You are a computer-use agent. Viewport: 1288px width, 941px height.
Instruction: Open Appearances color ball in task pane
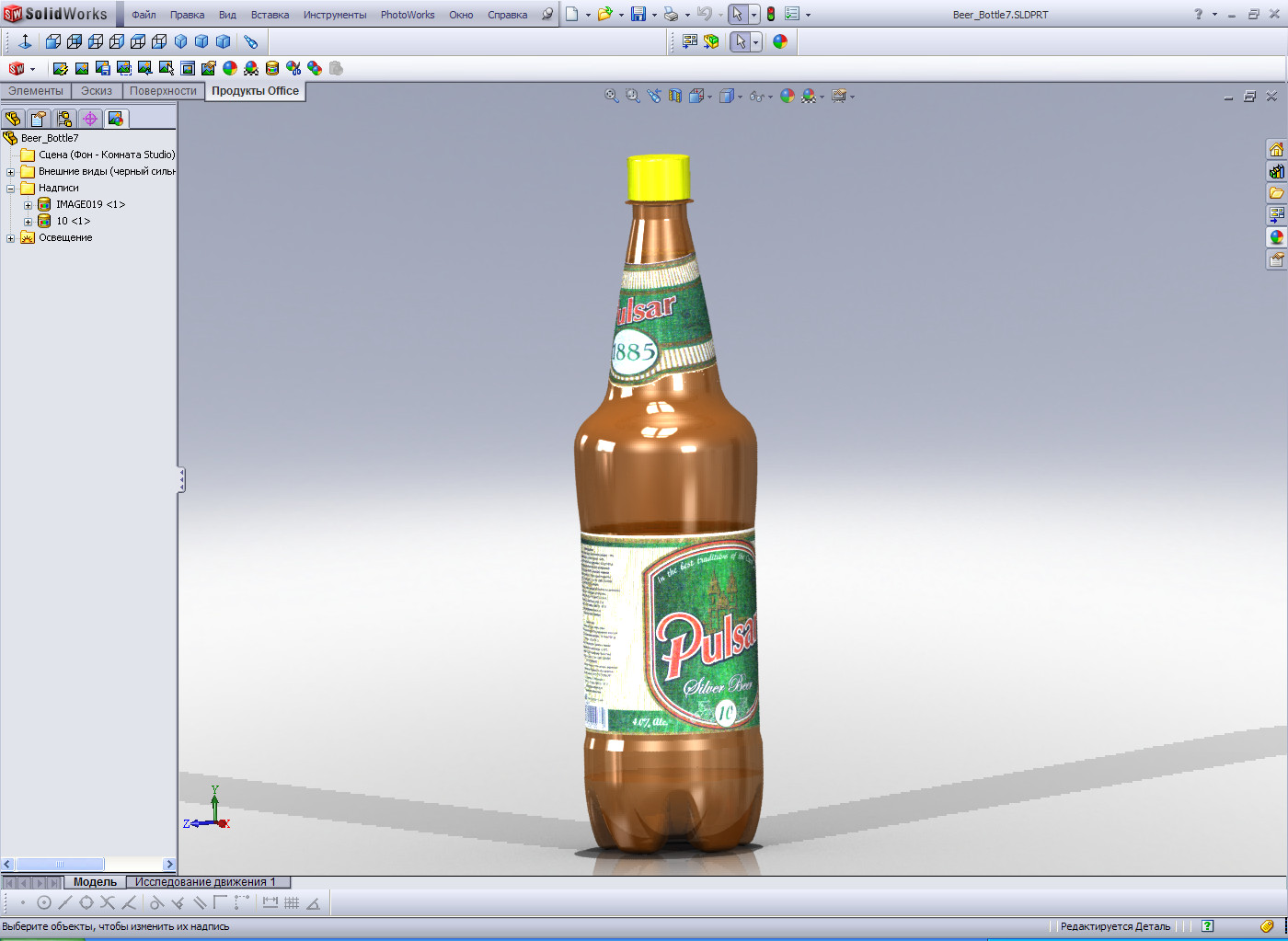[1276, 237]
